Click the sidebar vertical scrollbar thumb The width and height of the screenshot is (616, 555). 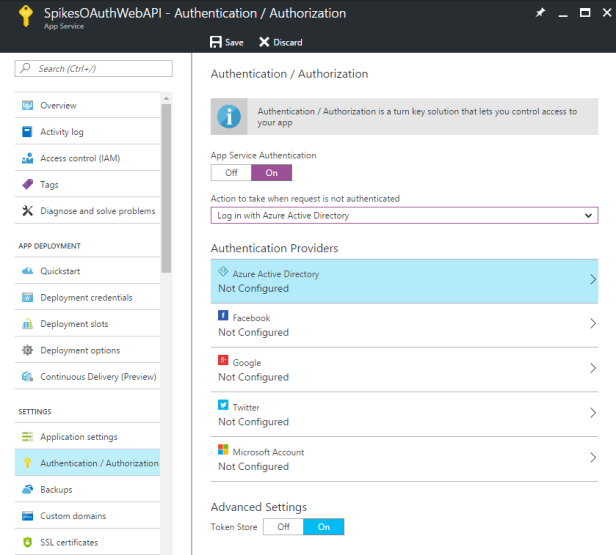pos(166,188)
